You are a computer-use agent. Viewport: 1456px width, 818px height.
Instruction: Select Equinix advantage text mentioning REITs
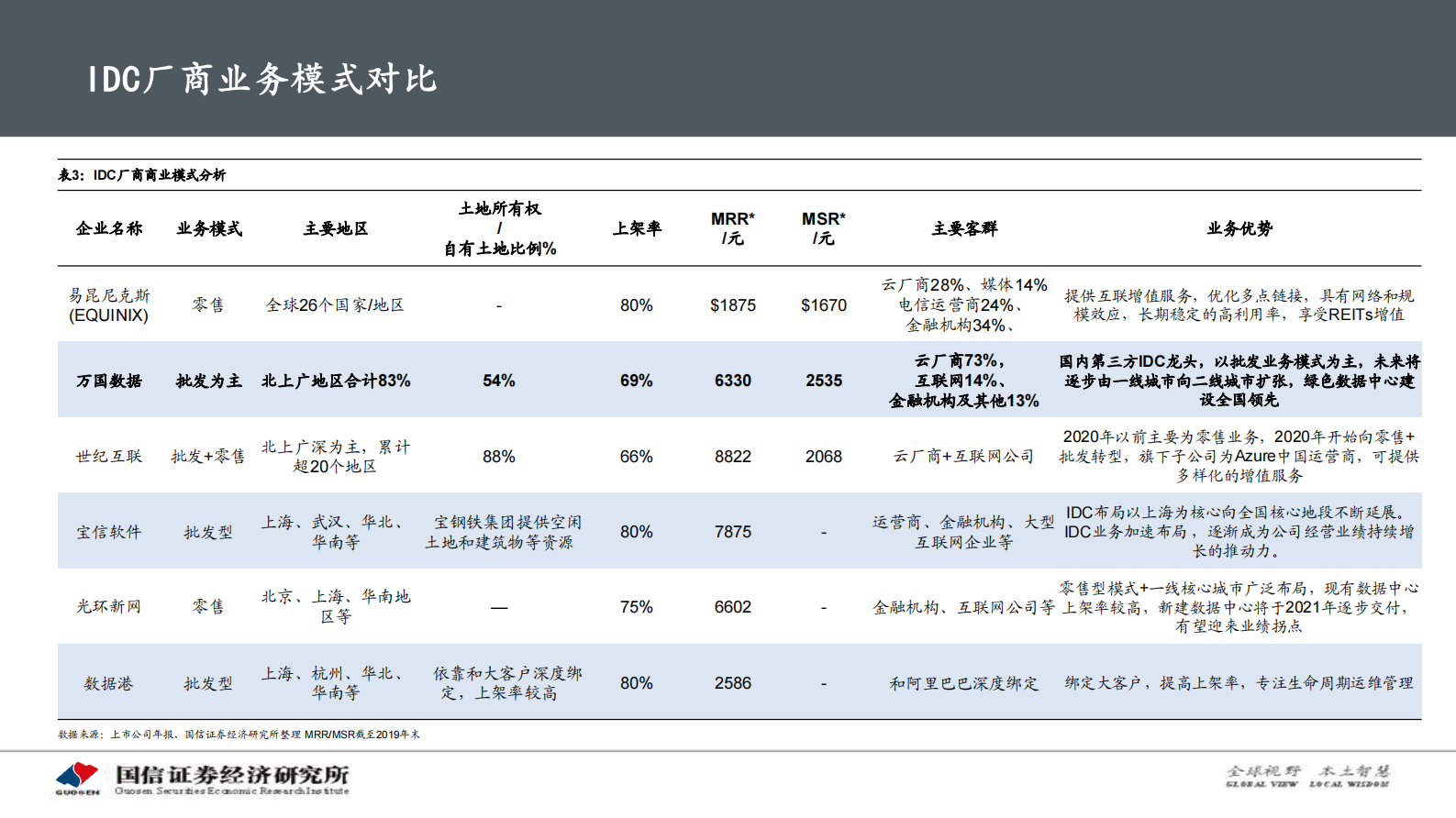[x=1239, y=305]
